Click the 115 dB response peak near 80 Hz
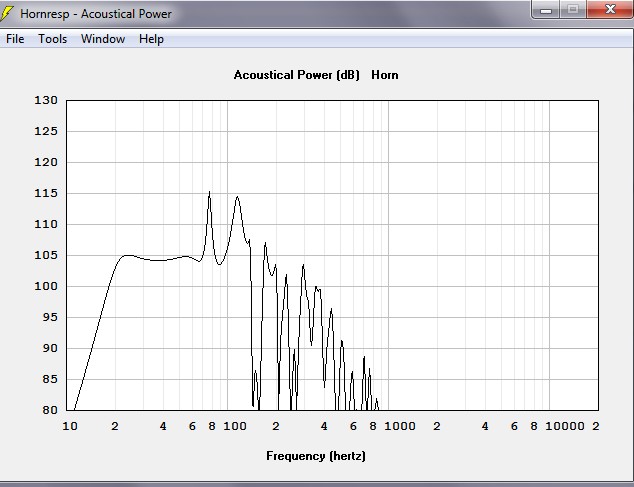 tap(209, 193)
